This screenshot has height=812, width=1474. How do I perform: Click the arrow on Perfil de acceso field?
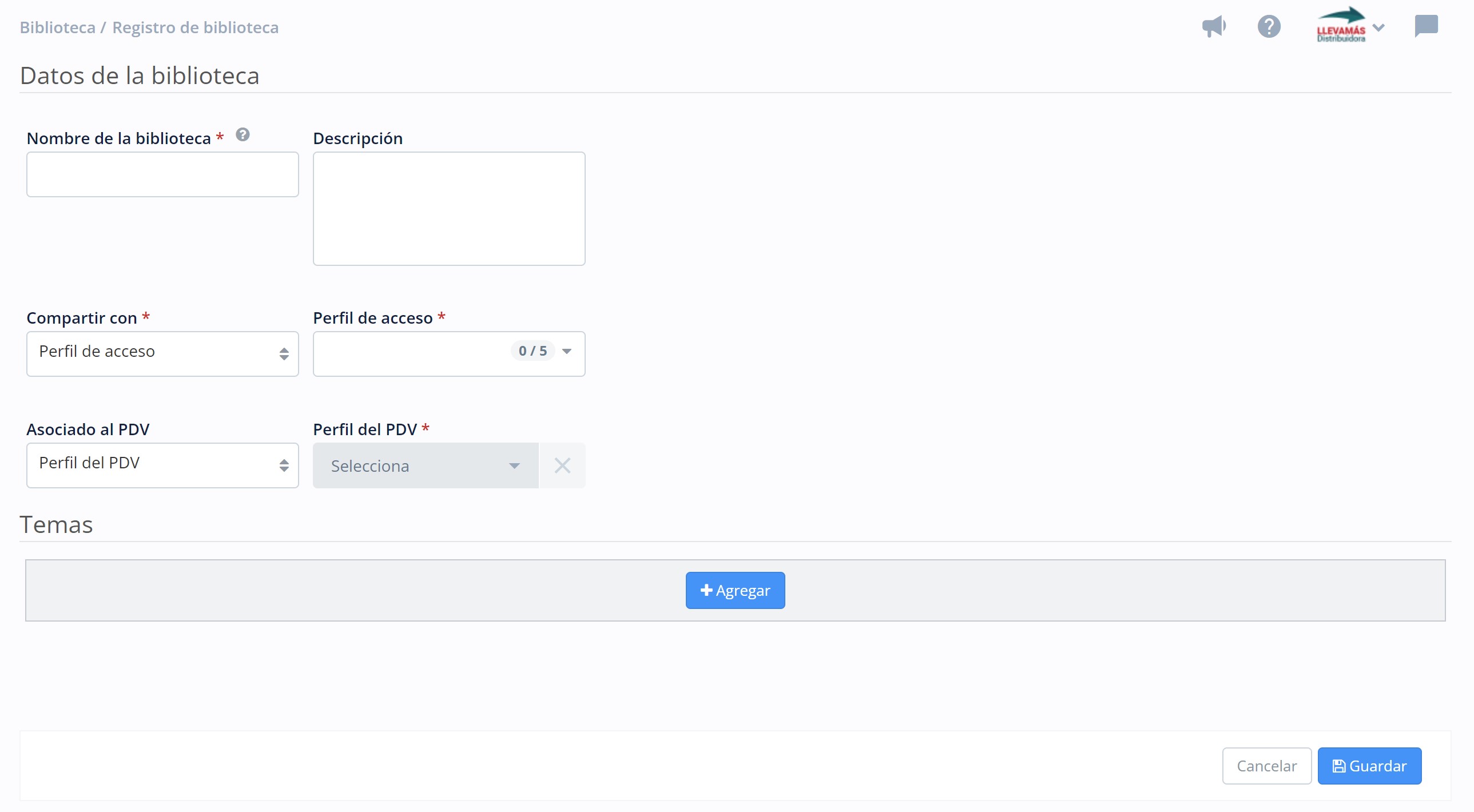(x=567, y=351)
